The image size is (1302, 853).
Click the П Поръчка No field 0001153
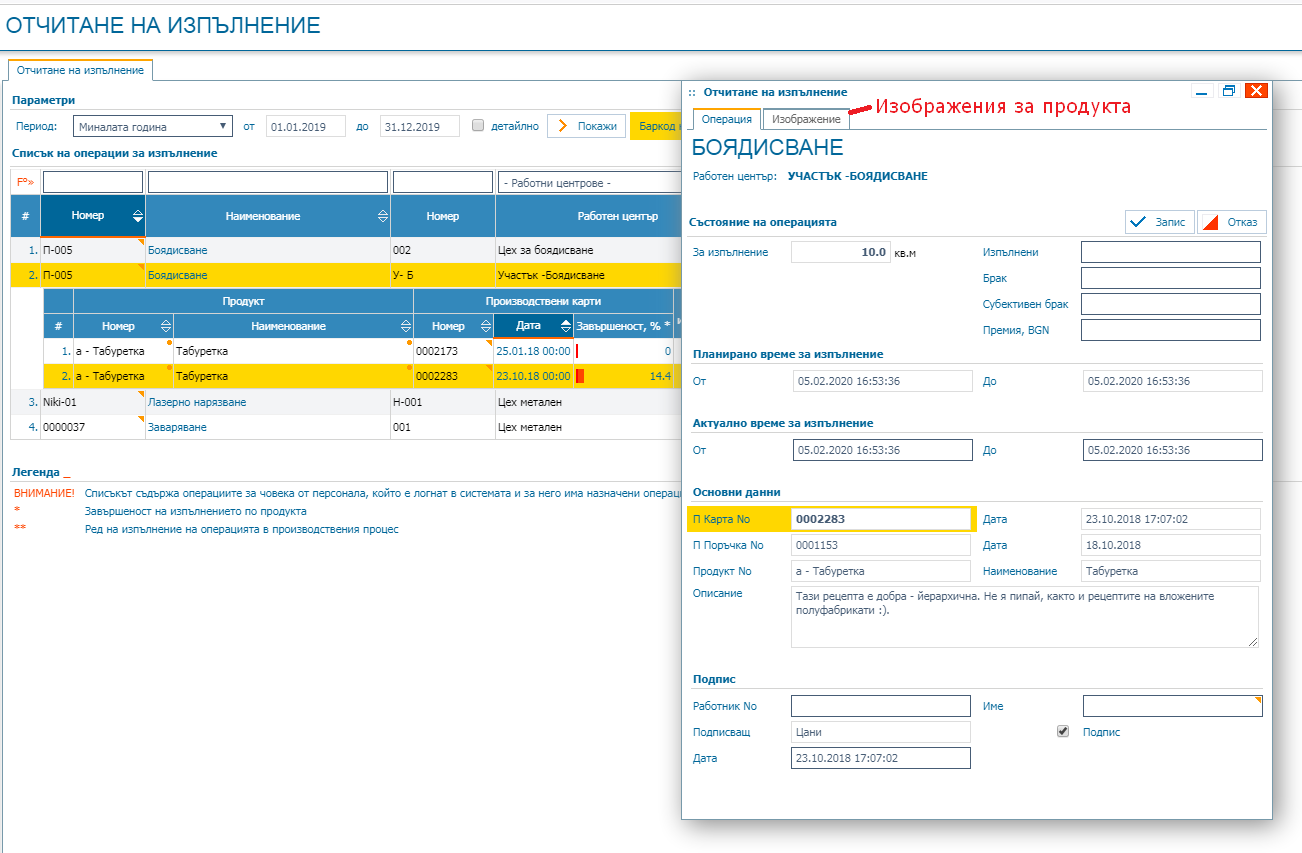click(x=881, y=545)
